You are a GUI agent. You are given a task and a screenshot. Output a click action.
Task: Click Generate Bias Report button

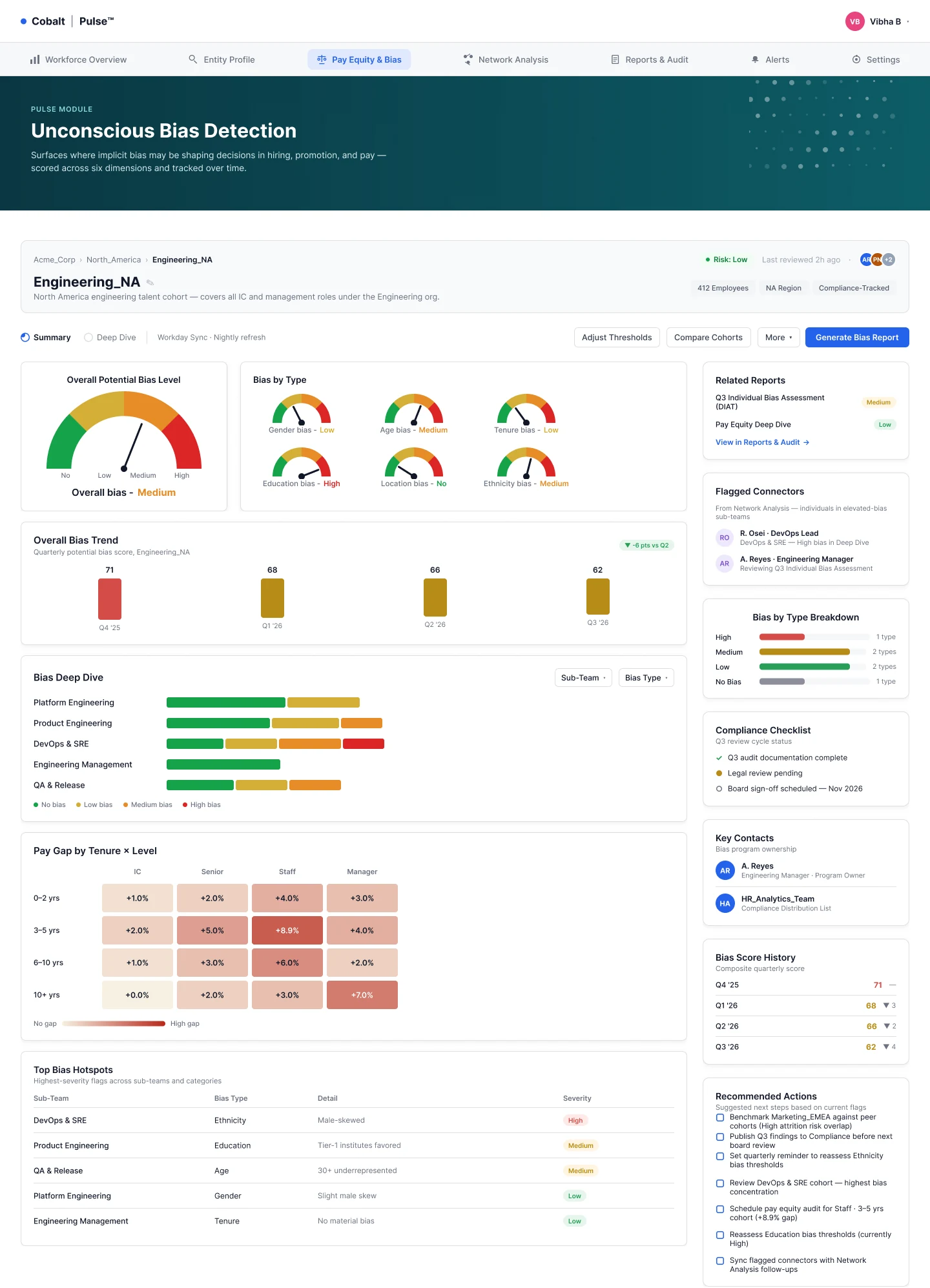(857, 337)
